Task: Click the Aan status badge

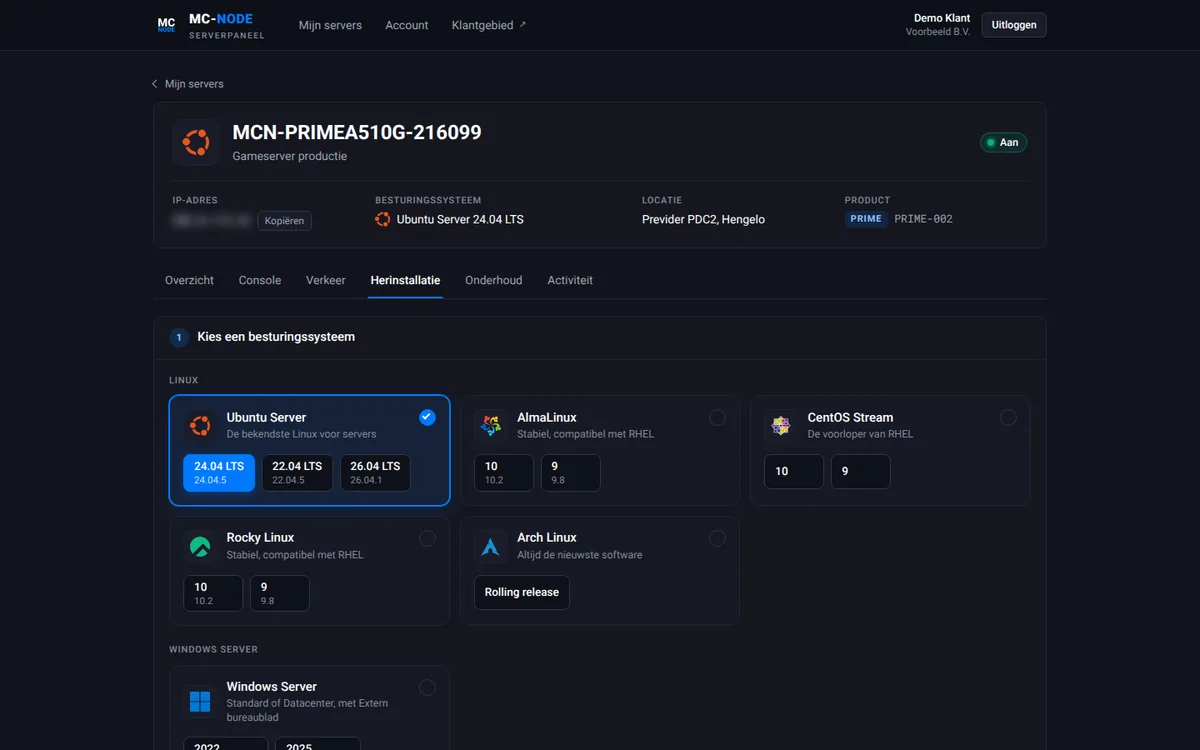Action: (x=1004, y=142)
